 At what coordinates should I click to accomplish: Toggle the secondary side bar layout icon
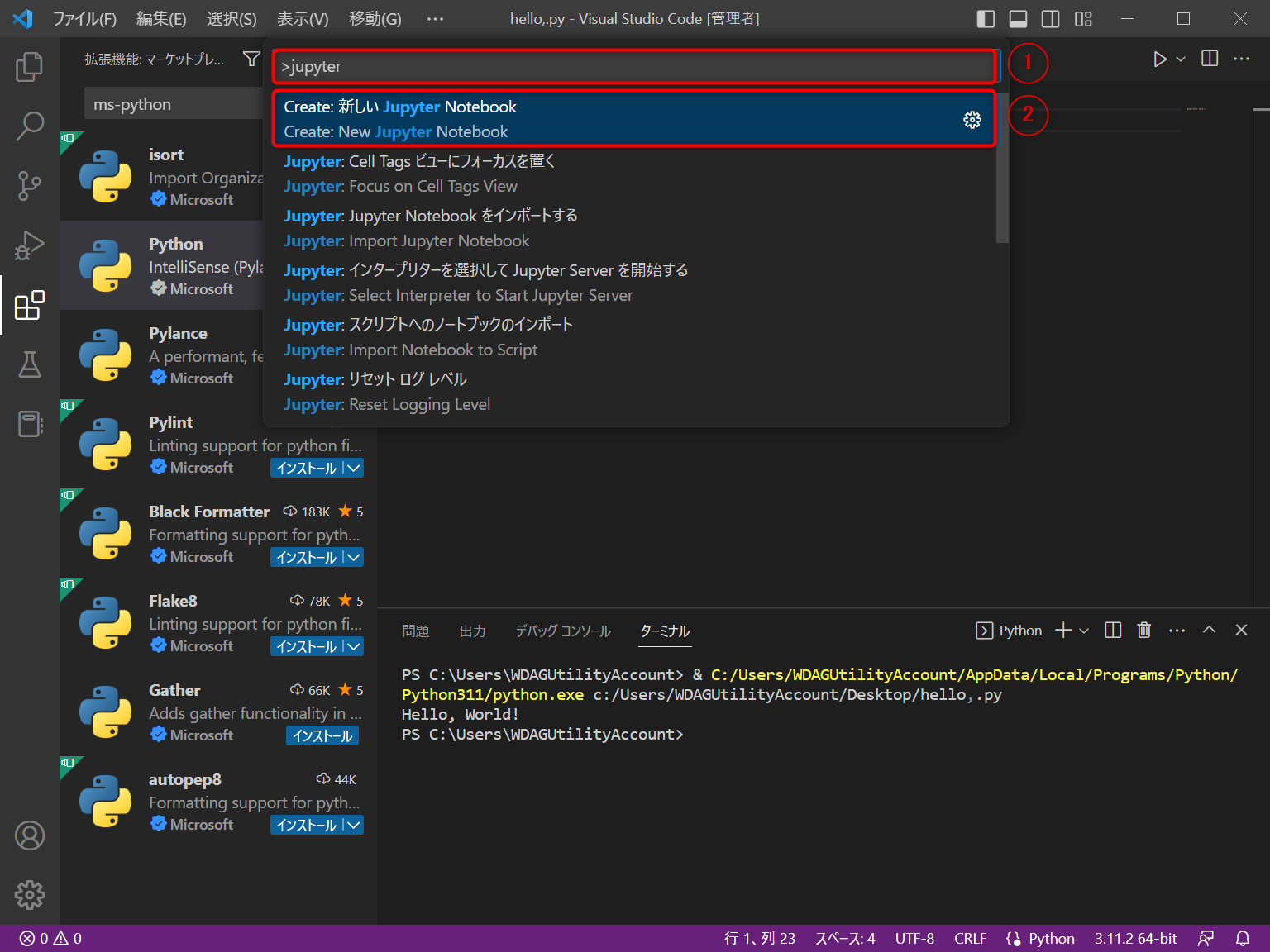1051,19
